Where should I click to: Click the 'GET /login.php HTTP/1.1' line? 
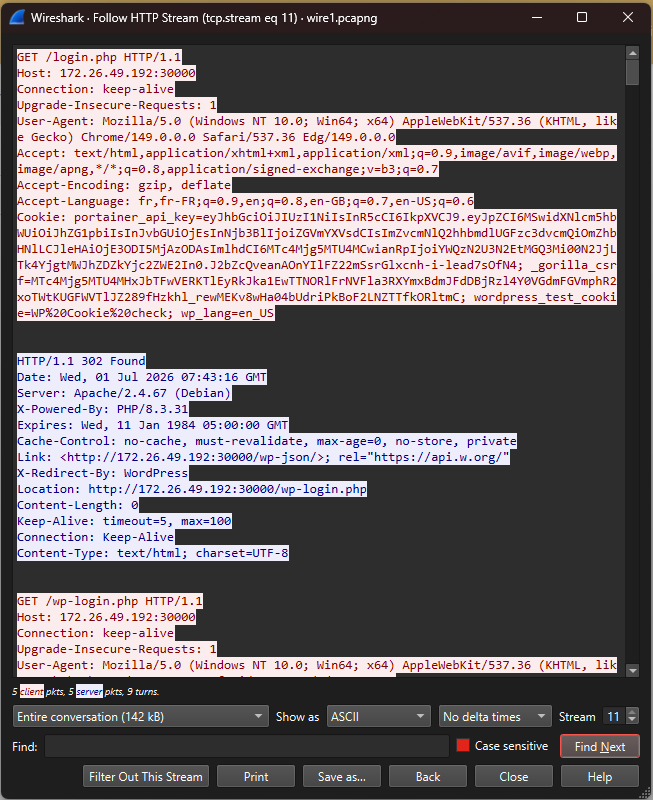pyautogui.click(x=99, y=57)
